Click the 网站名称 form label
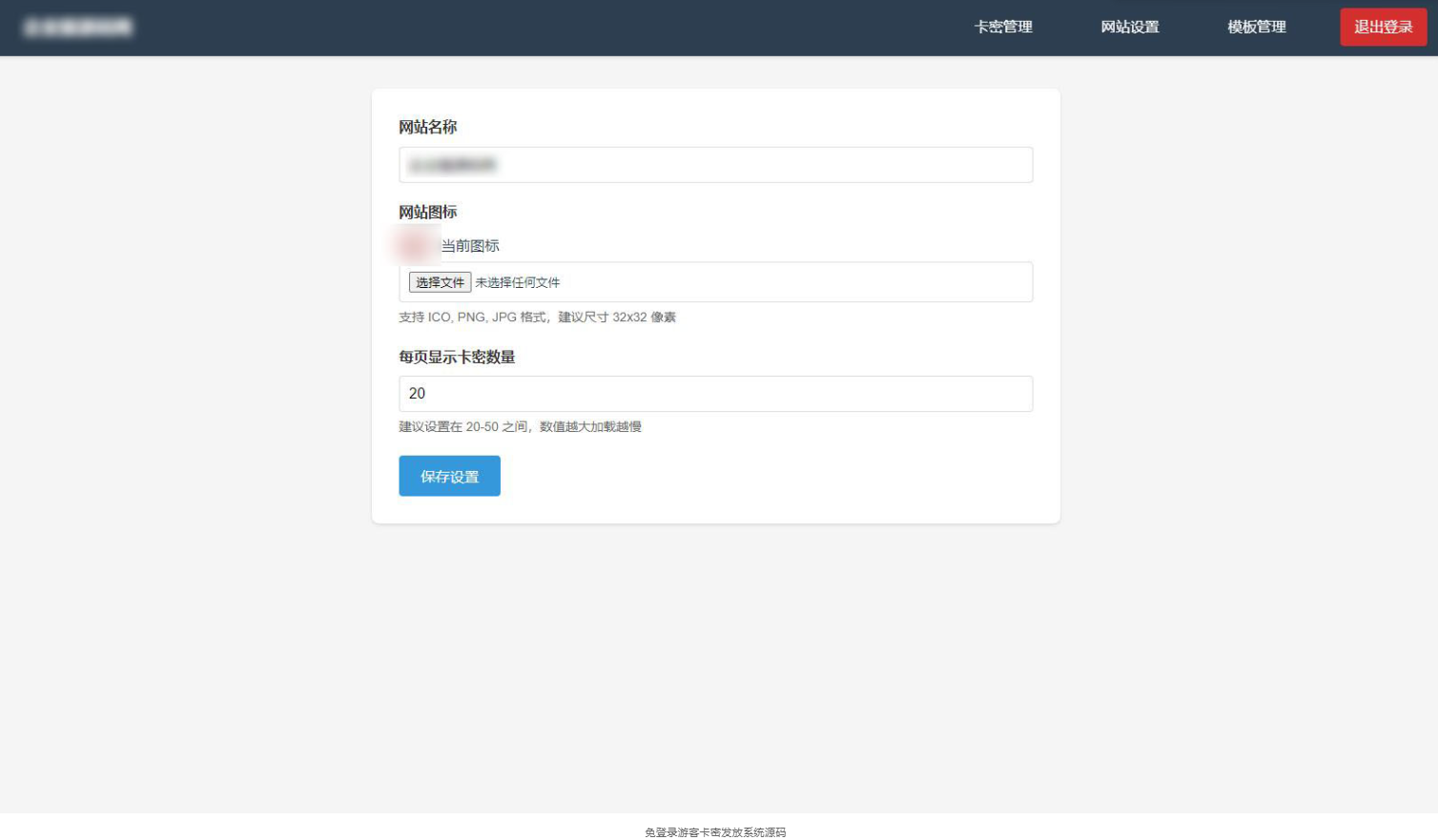Screen dimensions: 1438x840 (424, 127)
